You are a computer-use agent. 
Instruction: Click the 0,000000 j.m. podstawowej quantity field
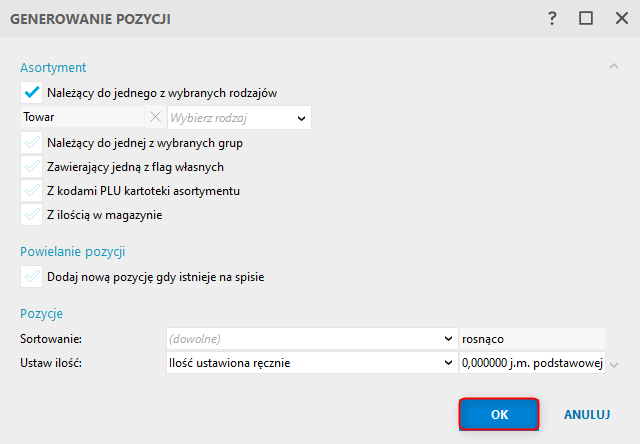pos(531,364)
